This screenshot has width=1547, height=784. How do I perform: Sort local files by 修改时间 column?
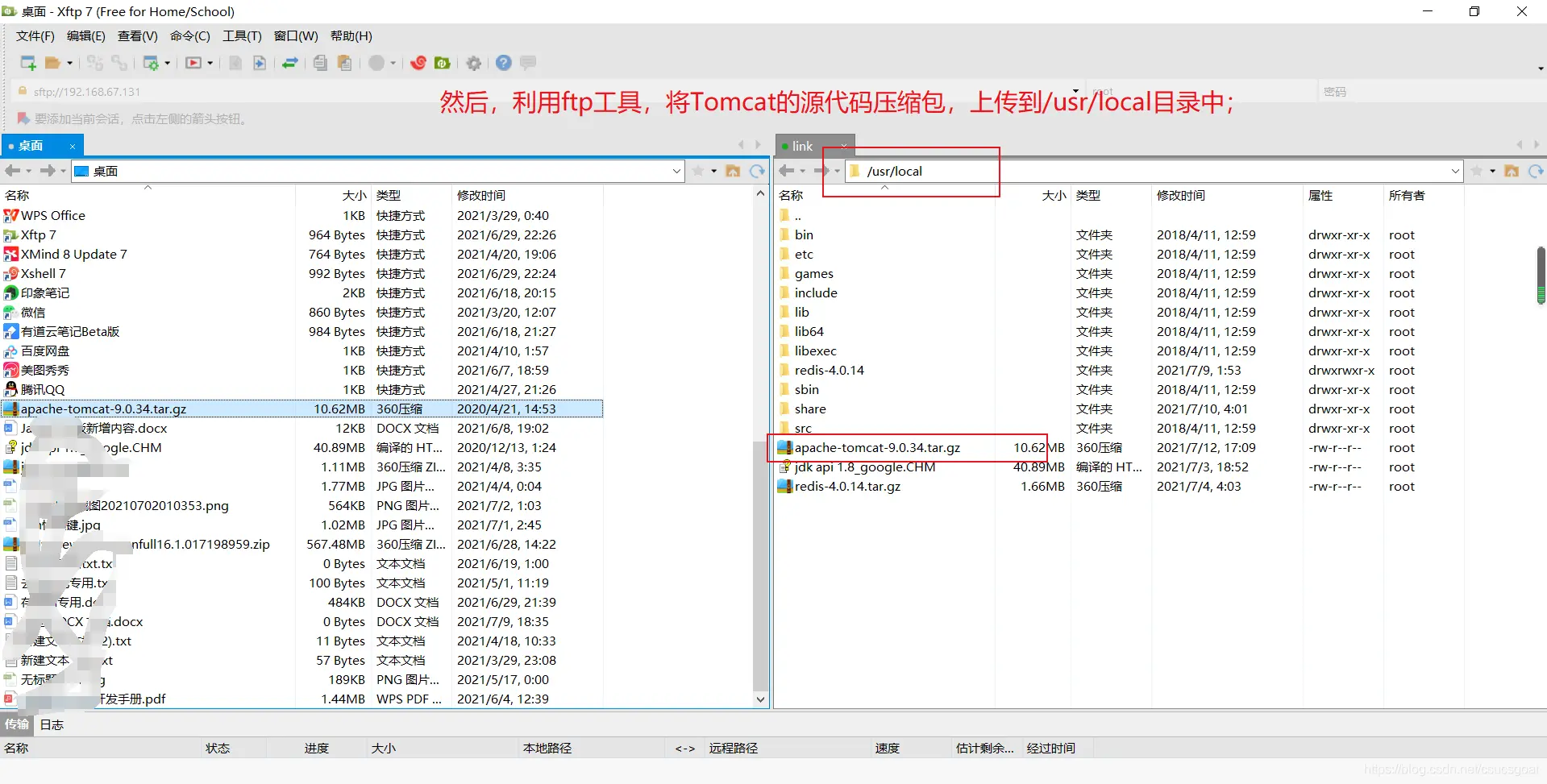click(x=527, y=196)
